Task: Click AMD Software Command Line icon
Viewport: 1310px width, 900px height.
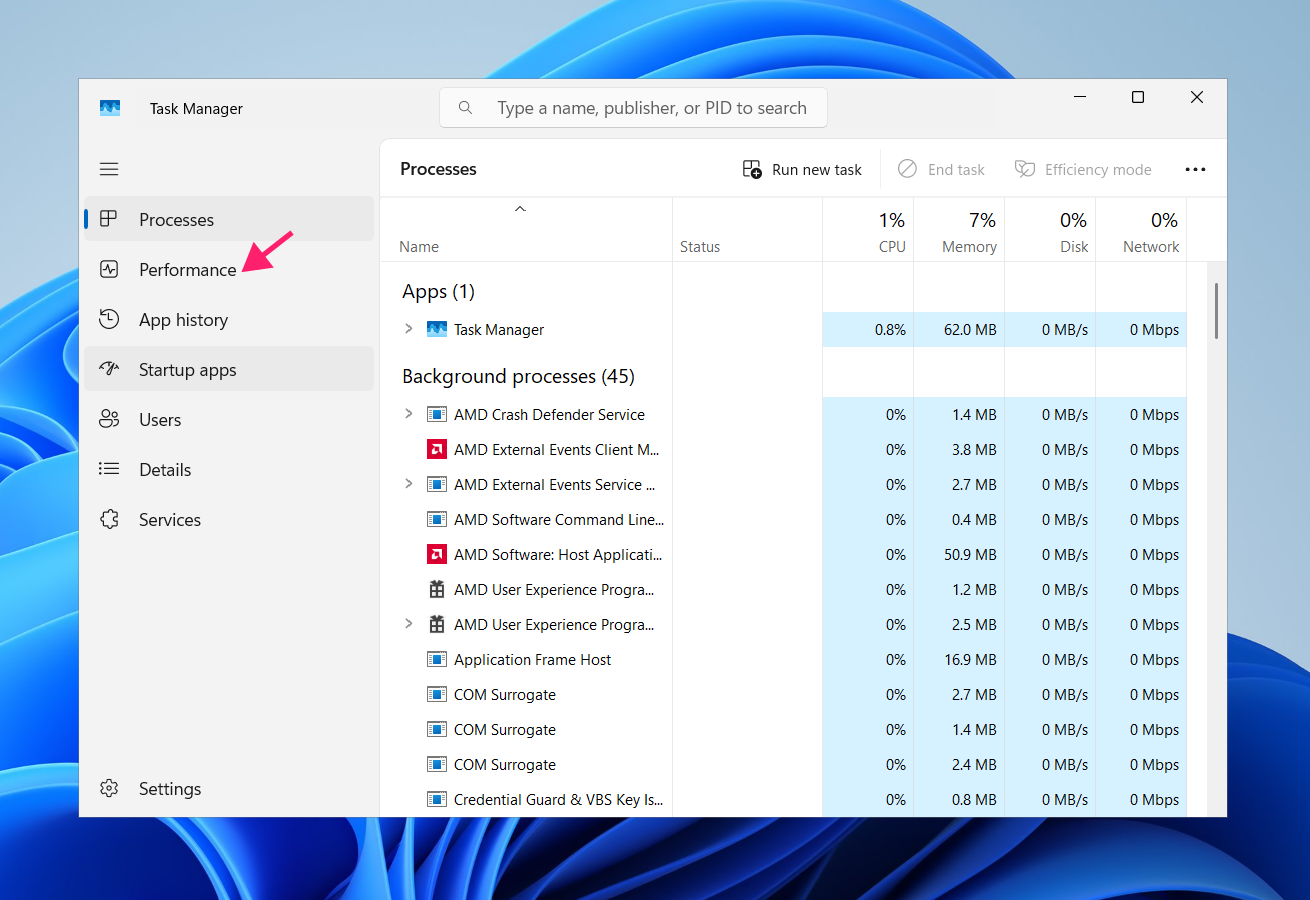Action: tap(436, 519)
